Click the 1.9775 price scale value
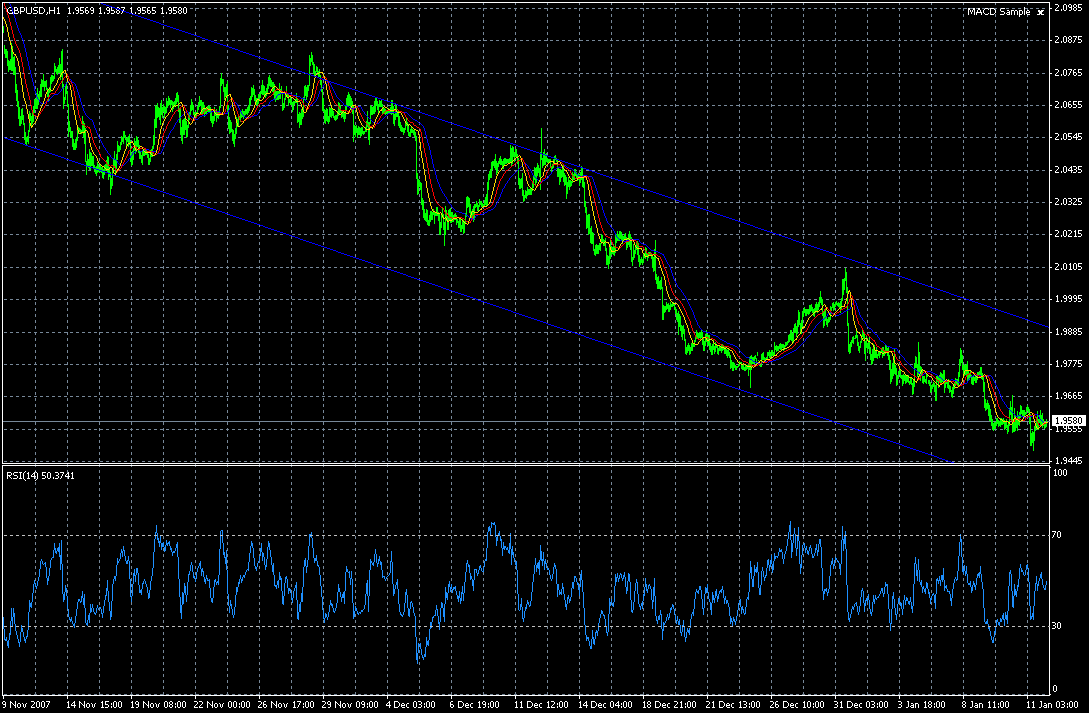This screenshot has height=713, width=1089. click(x=1068, y=364)
